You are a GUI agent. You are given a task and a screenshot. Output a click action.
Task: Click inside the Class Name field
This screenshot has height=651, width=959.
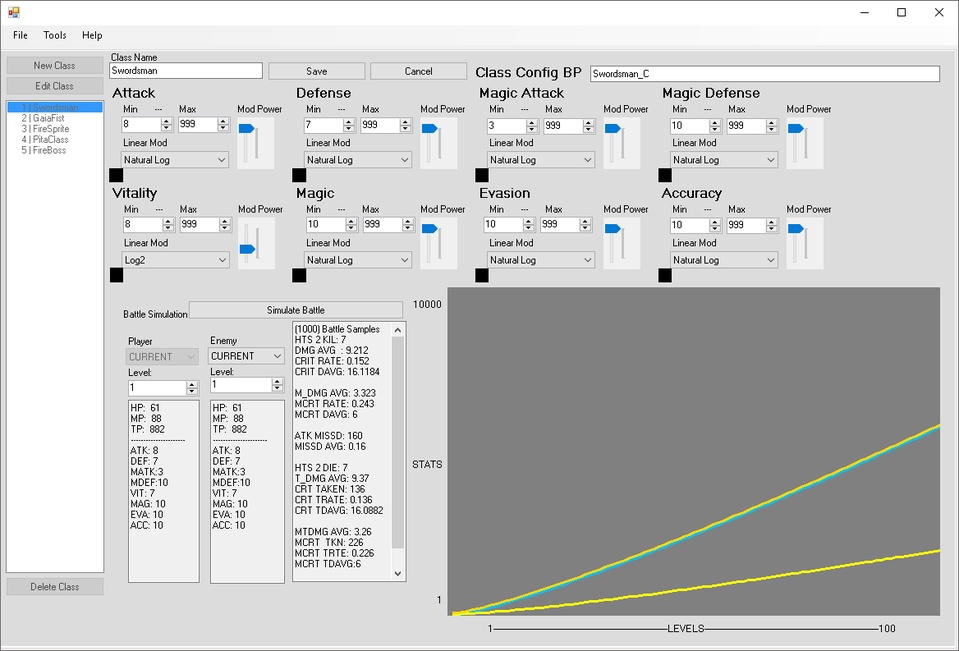185,70
